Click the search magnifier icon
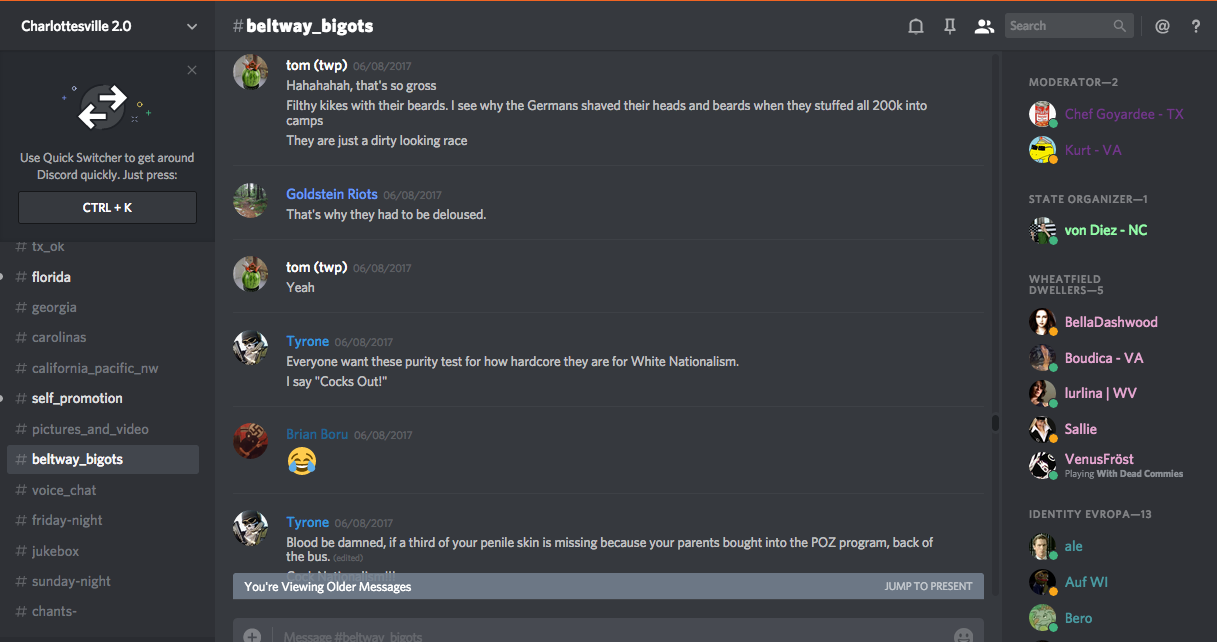This screenshot has width=1217, height=642. 1120,26
